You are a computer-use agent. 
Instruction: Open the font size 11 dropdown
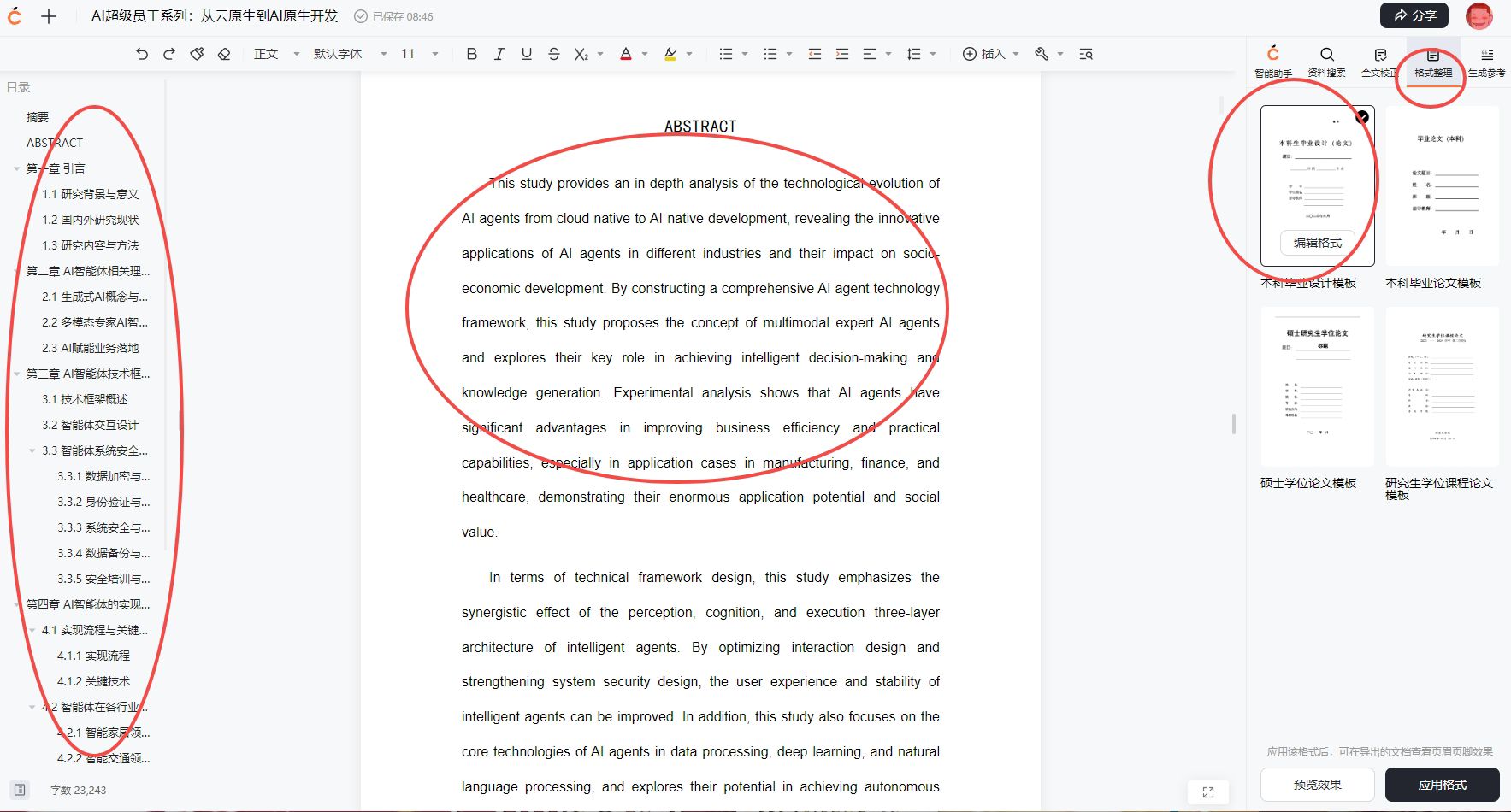click(420, 54)
